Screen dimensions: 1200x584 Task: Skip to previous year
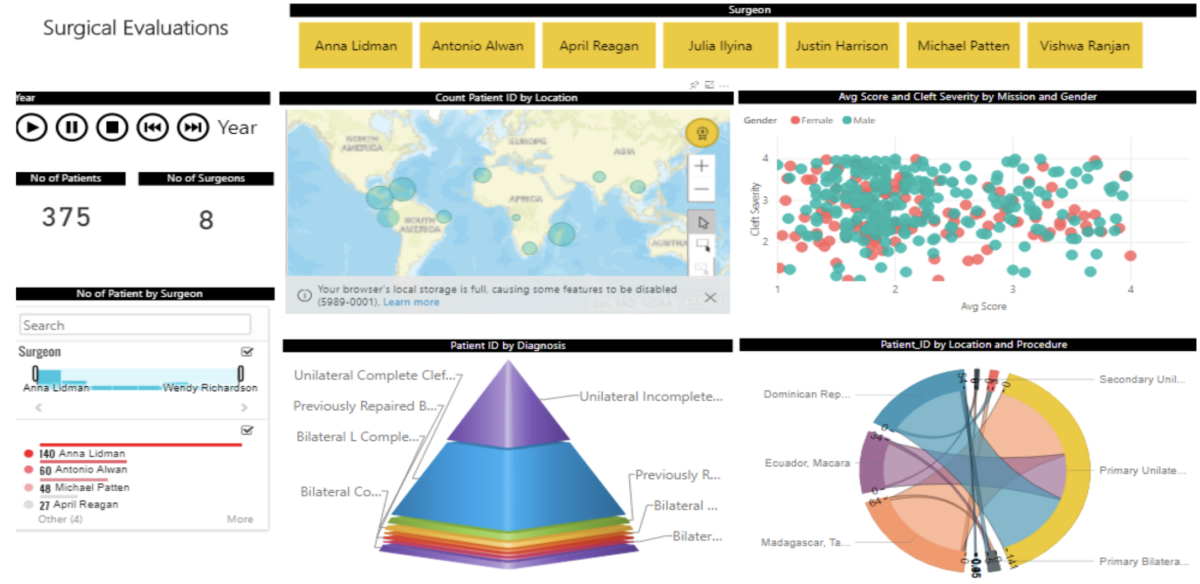point(152,127)
